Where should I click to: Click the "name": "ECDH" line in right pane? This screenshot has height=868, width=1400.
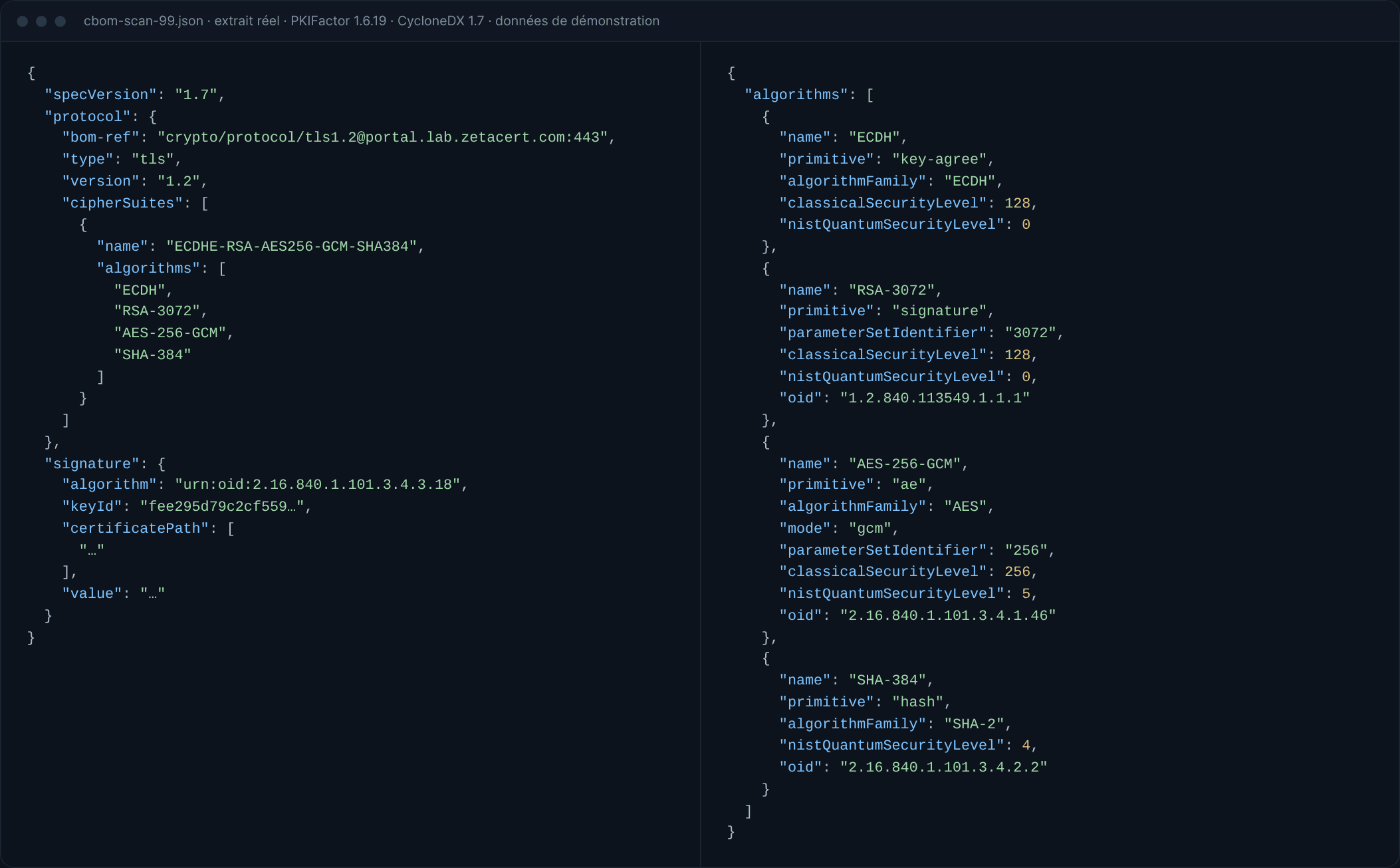pos(844,137)
